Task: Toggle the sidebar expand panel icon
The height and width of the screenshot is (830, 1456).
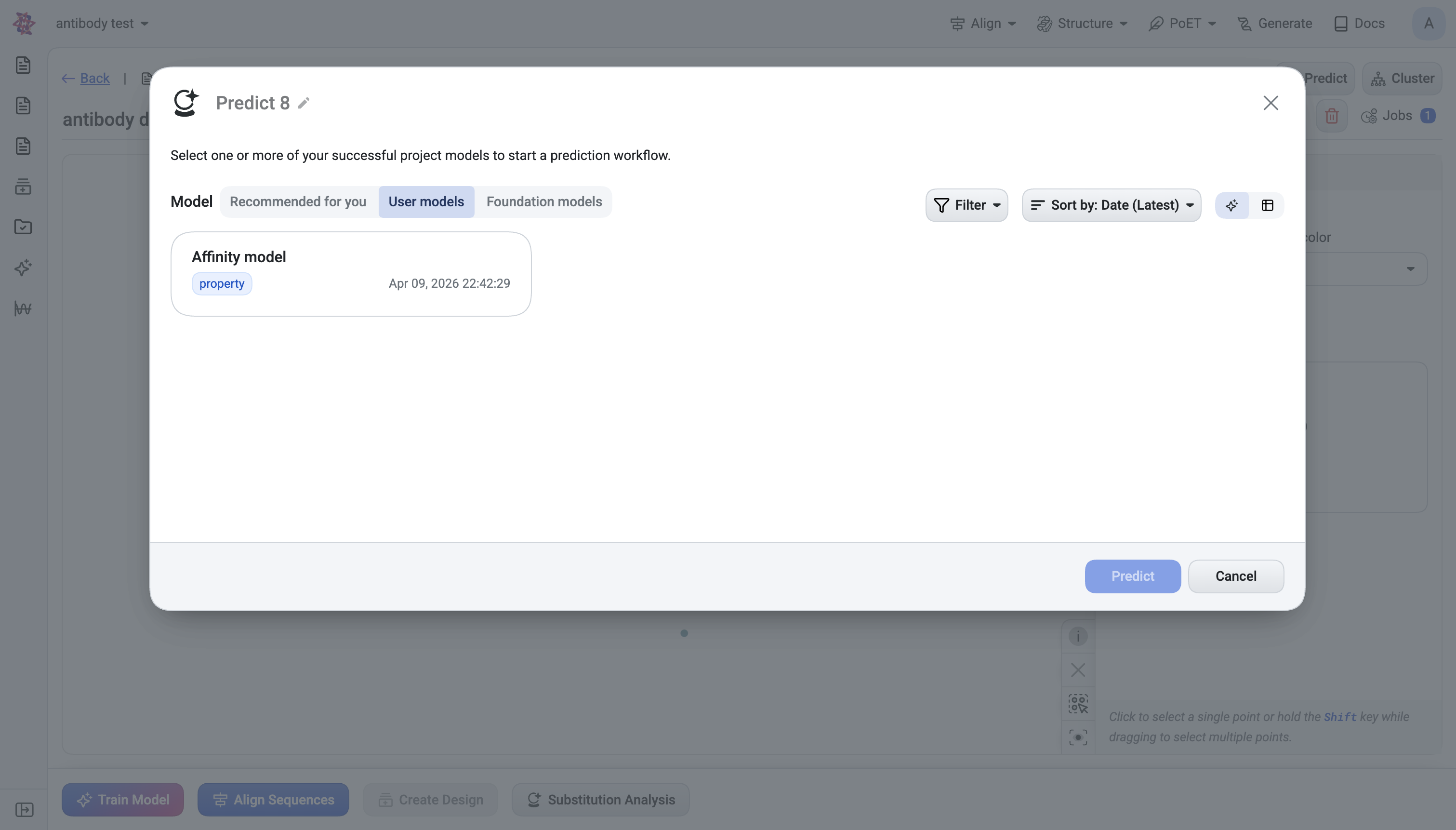Action: click(x=24, y=809)
